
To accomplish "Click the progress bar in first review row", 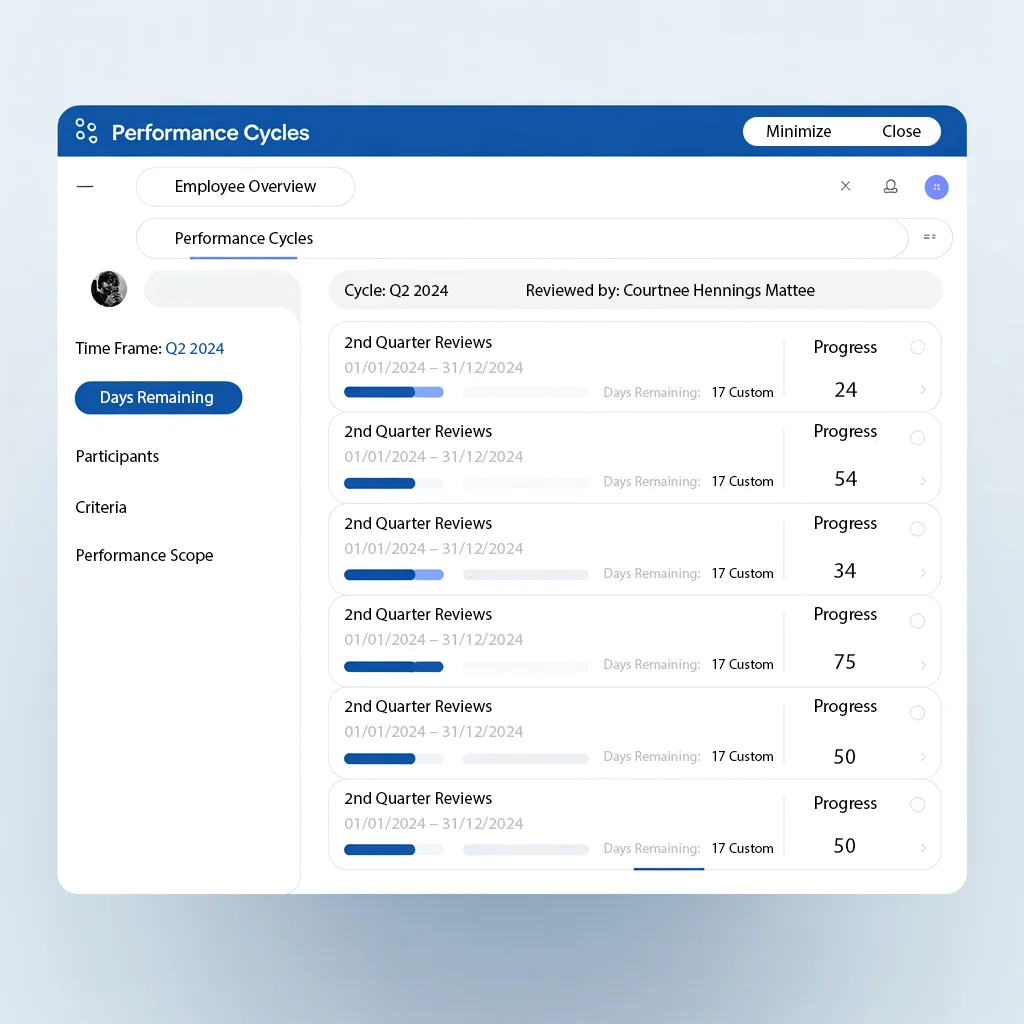I will coord(394,393).
